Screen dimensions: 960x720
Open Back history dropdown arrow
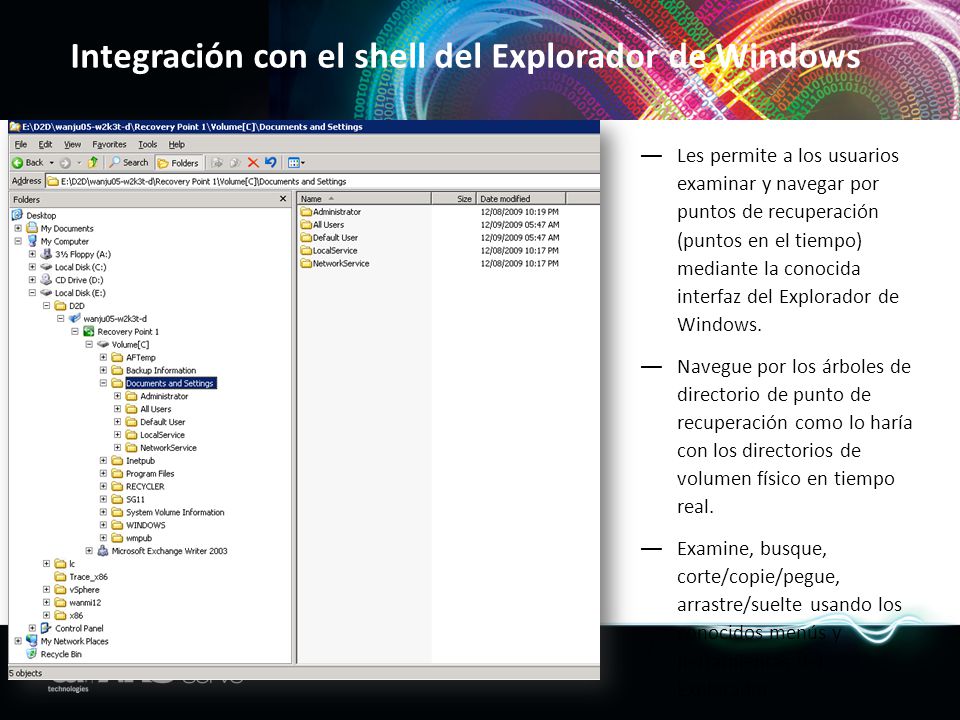tap(51, 163)
